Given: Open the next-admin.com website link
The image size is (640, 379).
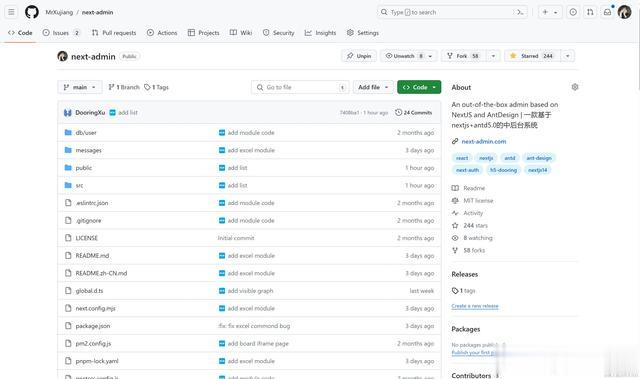Looking at the screenshot, I should click(x=484, y=142).
